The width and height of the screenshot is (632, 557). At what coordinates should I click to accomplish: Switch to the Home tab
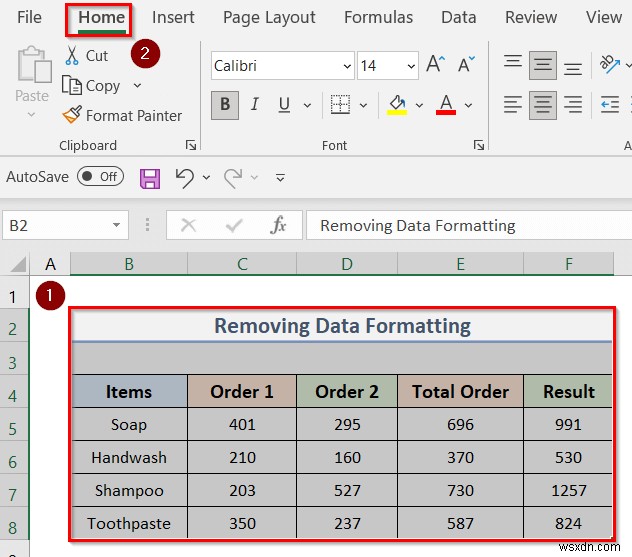point(102,17)
